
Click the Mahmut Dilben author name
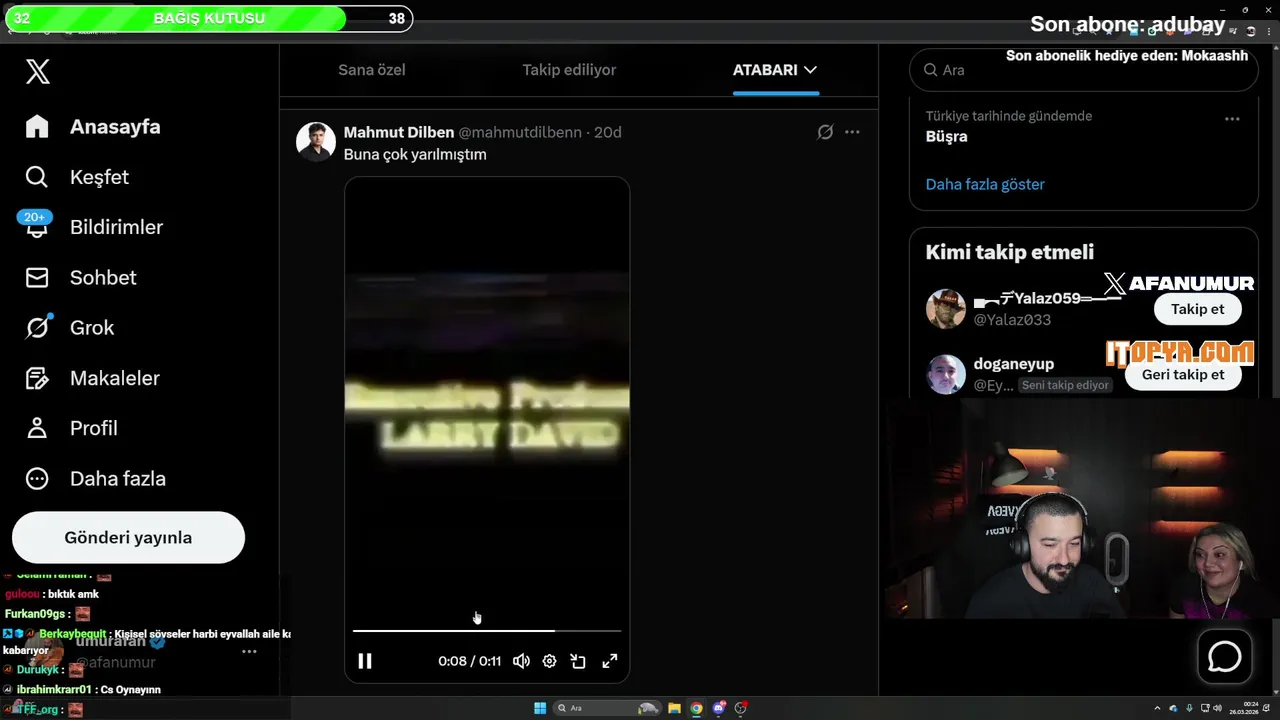click(399, 132)
